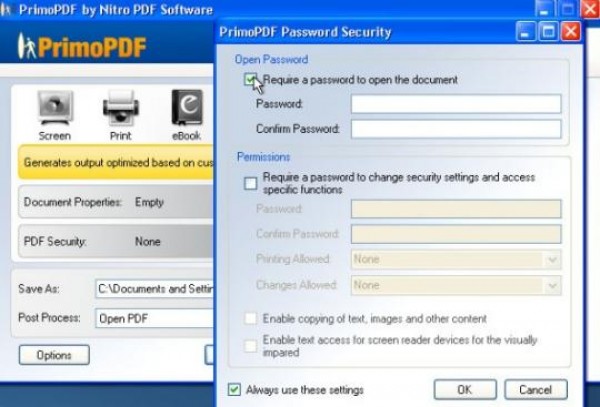Screen dimensions: 600x407
Task: Click the Cancel button
Action: click(x=536, y=390)
